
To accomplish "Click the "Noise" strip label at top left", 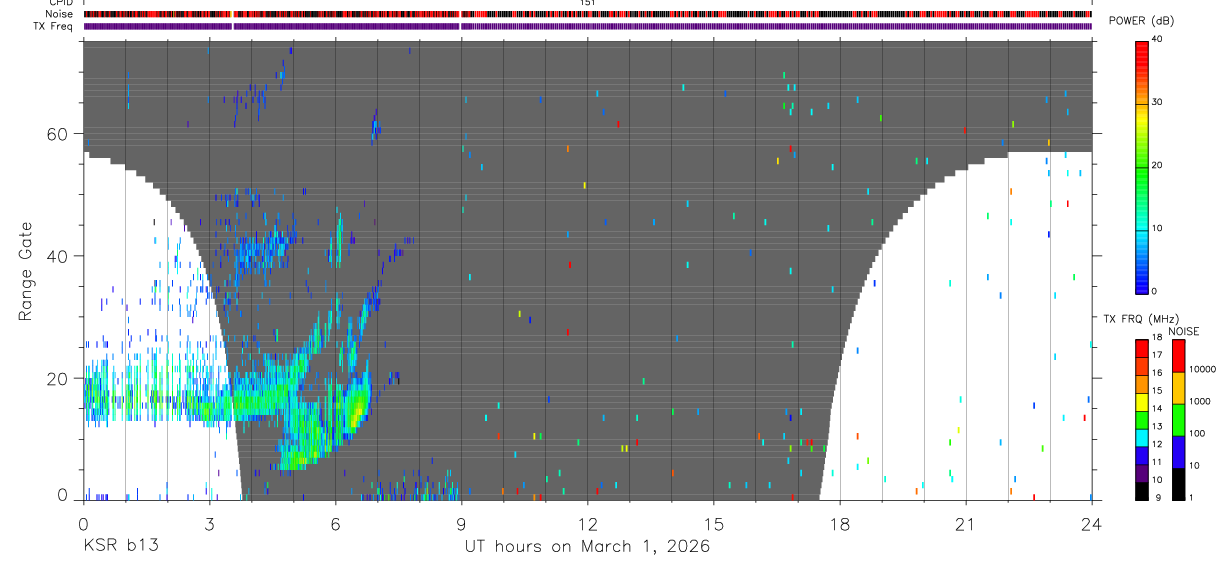I will (61, 14).
